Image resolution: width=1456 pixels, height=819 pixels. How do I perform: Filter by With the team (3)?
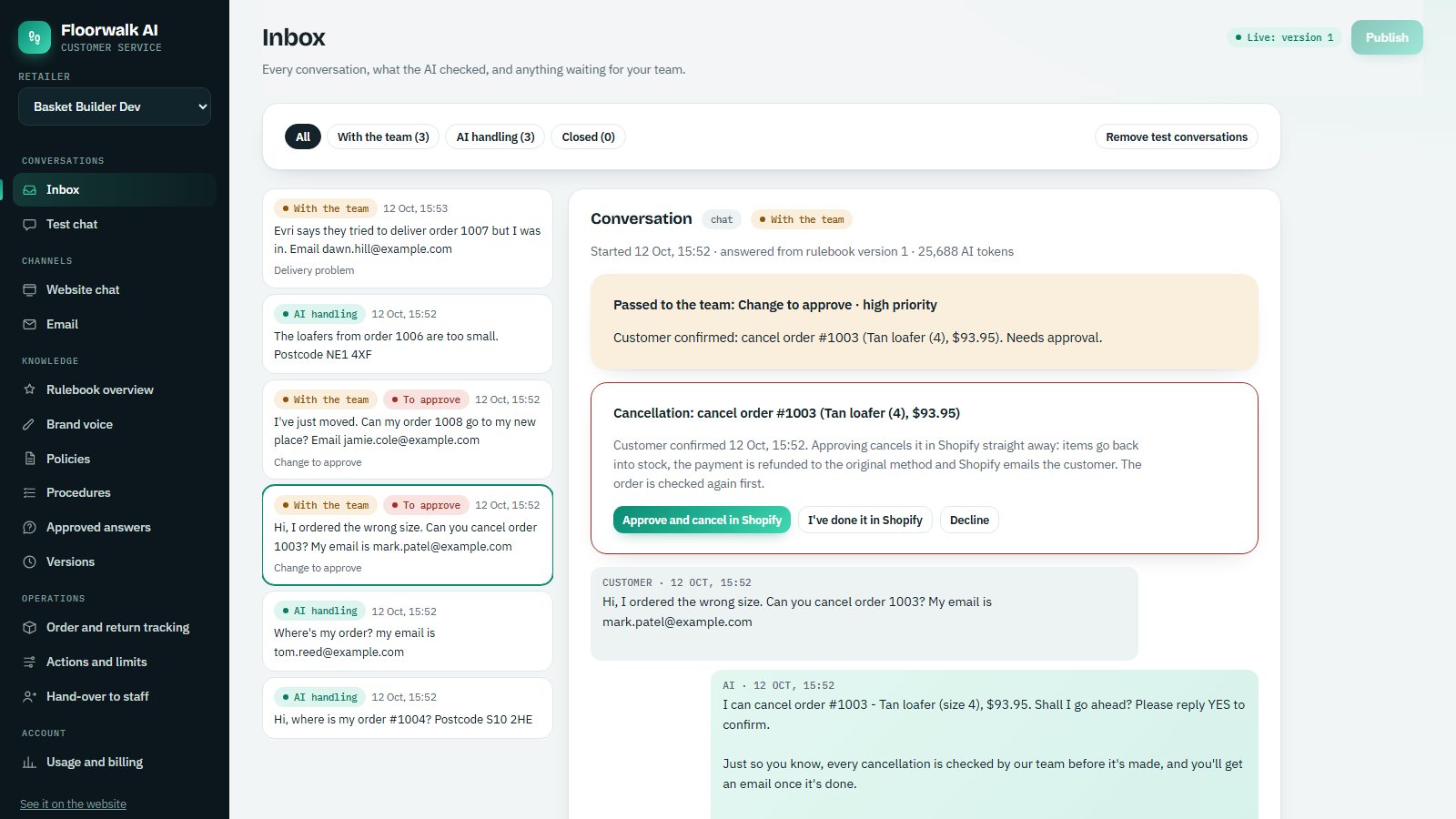click(383, 137)
